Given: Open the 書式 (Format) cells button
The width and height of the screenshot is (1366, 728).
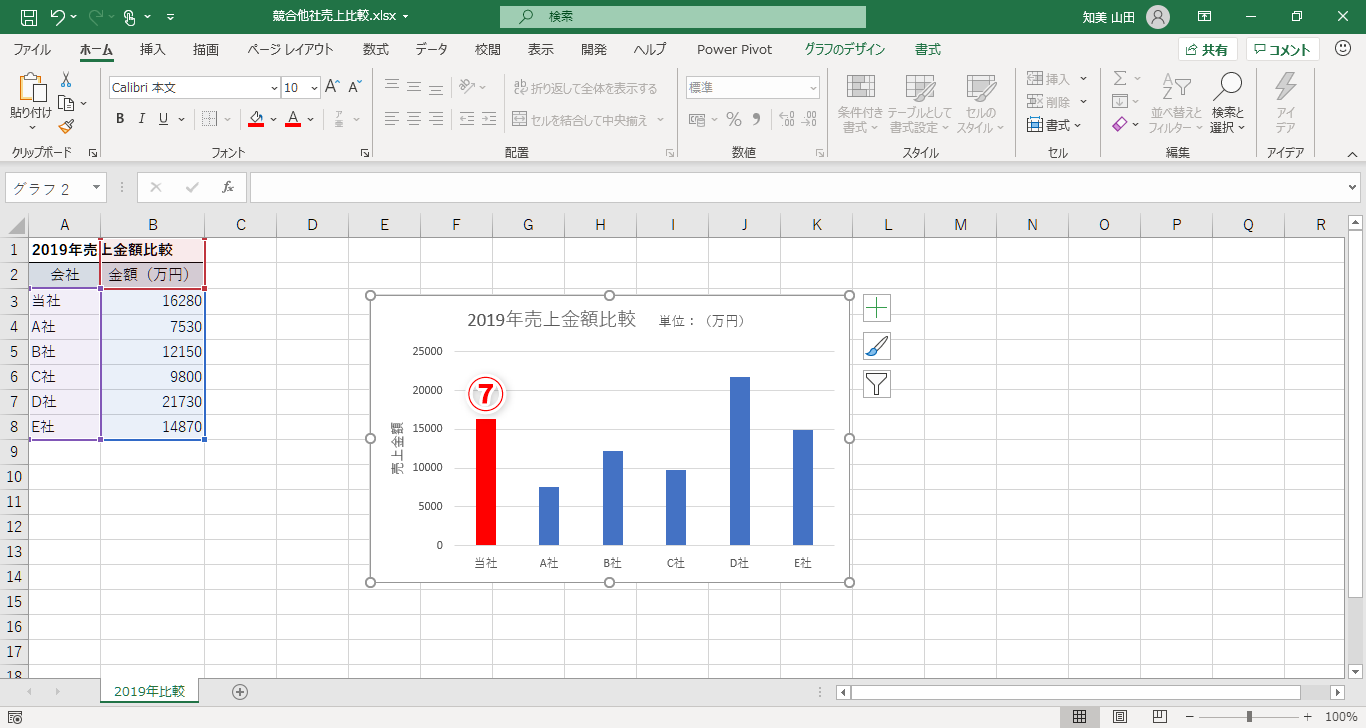Looking at the screenshot, I should click(1055, 125).
